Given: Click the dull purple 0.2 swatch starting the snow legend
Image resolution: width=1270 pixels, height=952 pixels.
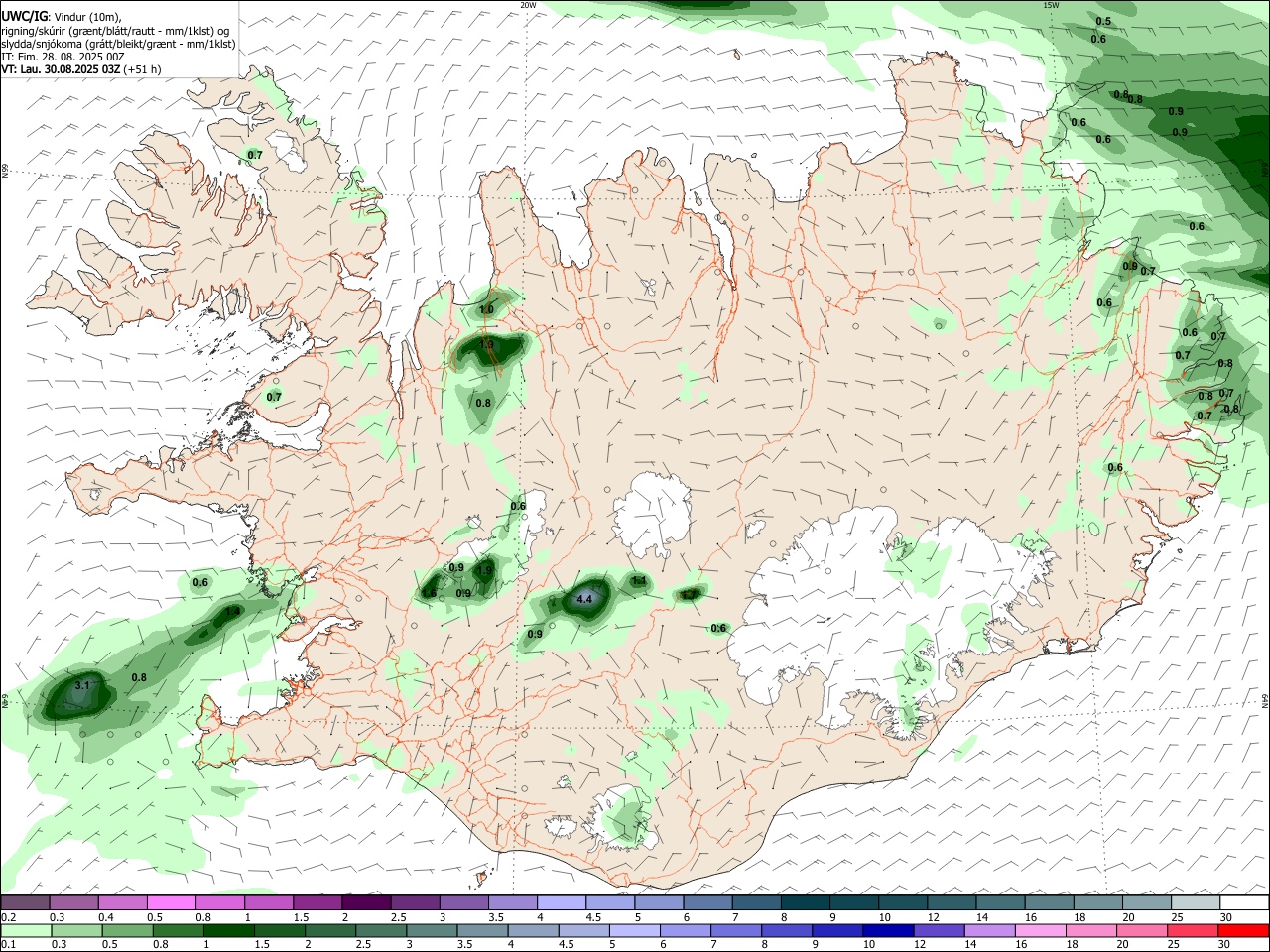Looking at the screenshot, I should tap(25, 903).
